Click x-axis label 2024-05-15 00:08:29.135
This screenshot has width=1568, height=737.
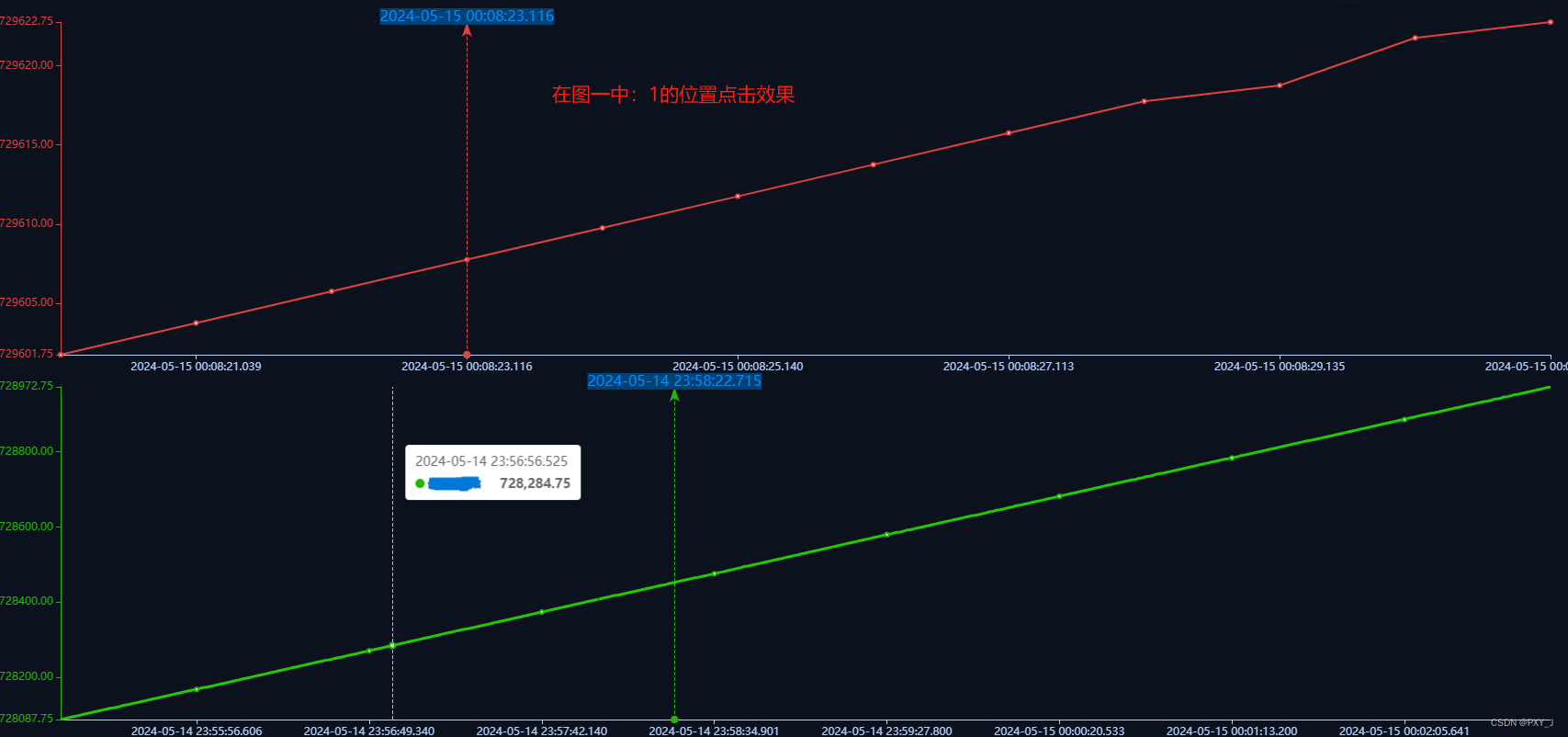tap(1280, 367)
